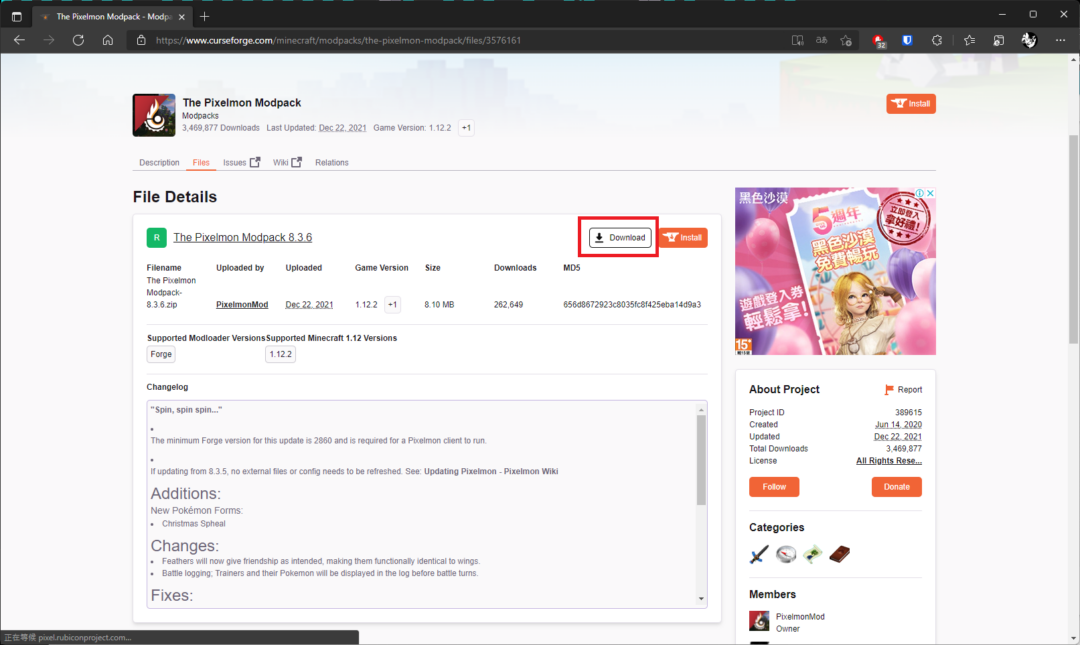Open the browser extensions menu

[937, 40]
